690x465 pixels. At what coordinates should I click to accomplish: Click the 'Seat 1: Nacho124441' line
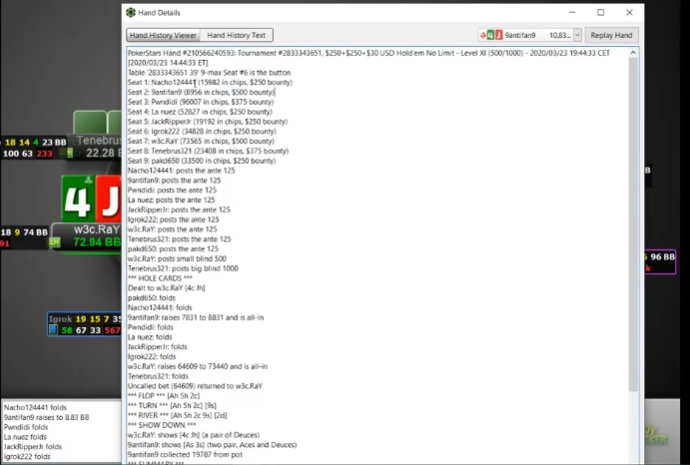[210, 82]
